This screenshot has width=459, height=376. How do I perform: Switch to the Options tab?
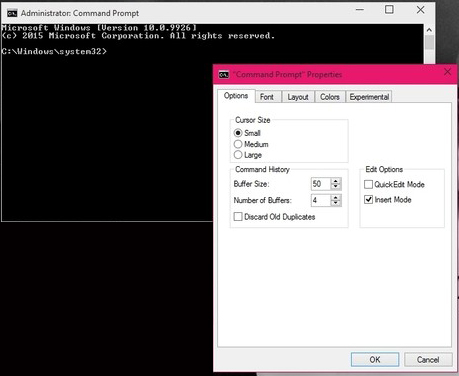point(236,96)
